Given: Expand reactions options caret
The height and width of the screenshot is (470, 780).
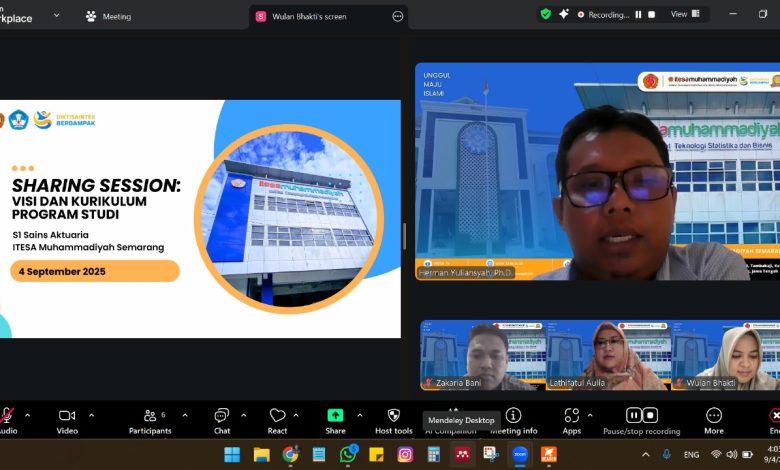Looking at the screenshot, I should [296, 415].
